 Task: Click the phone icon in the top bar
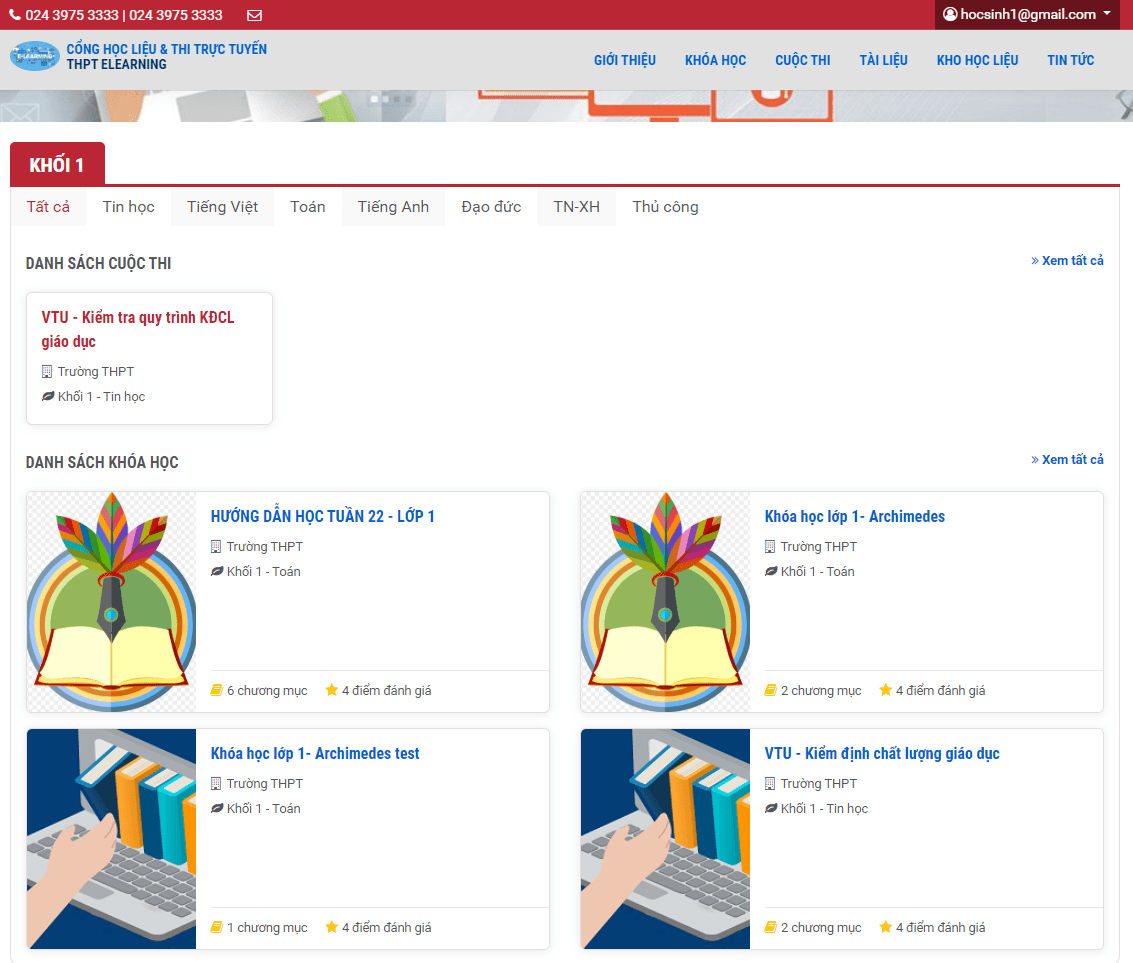pyautogui.click(x=15, y=15)
